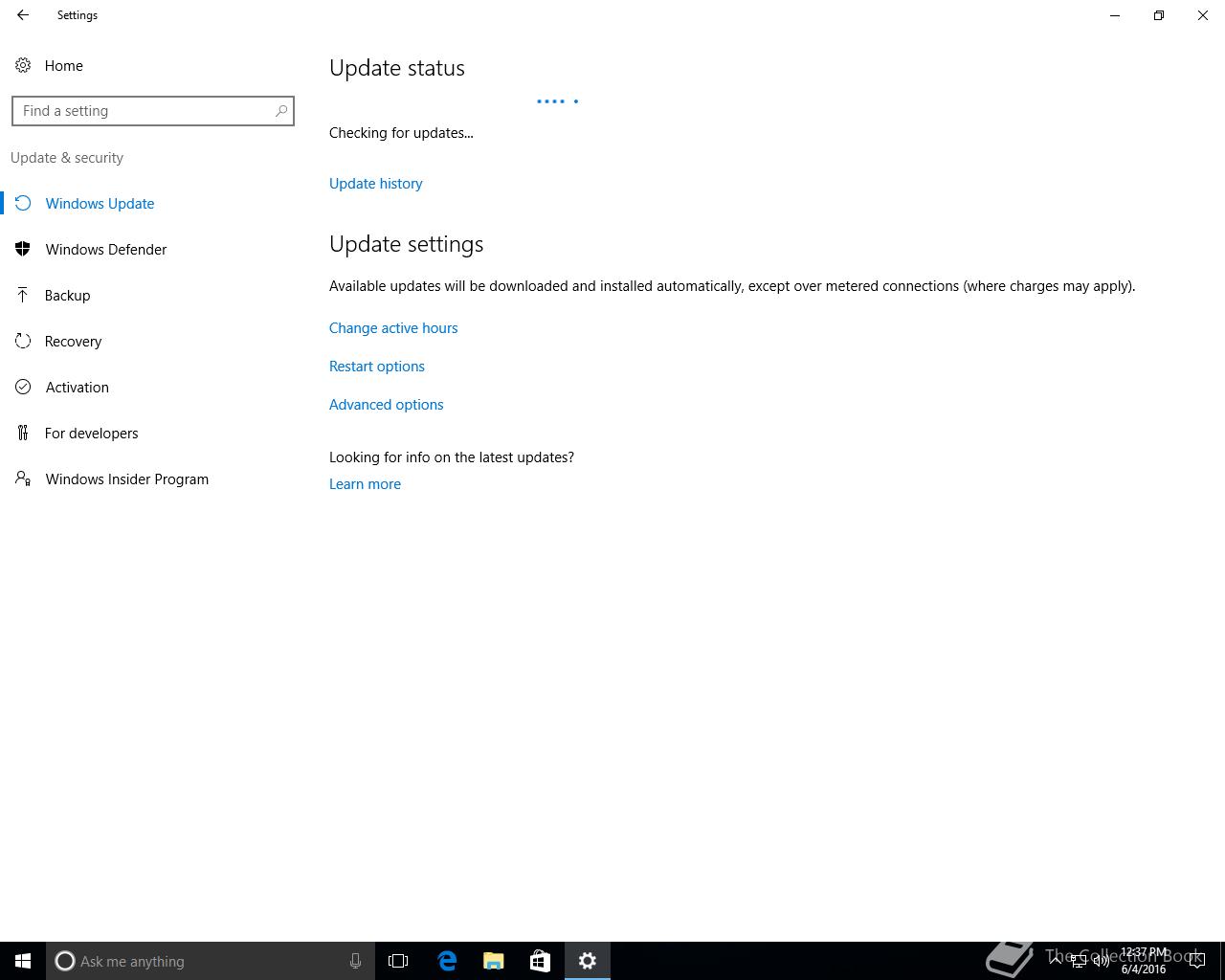Follow the Learn more link

[365, 484]
